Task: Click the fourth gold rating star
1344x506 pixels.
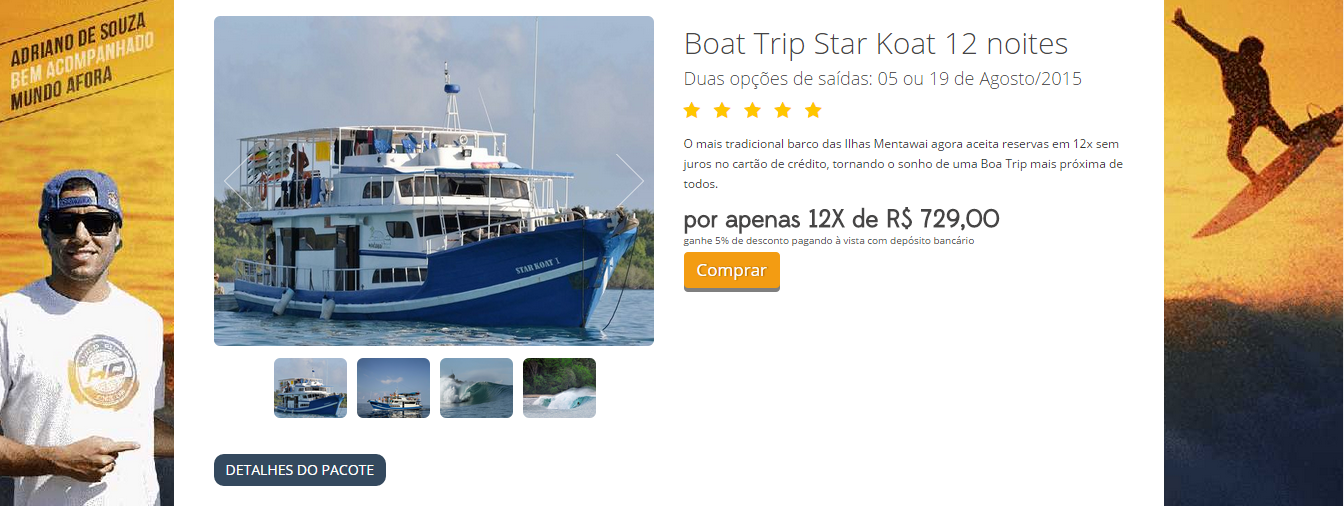Action: pos(783,110)
